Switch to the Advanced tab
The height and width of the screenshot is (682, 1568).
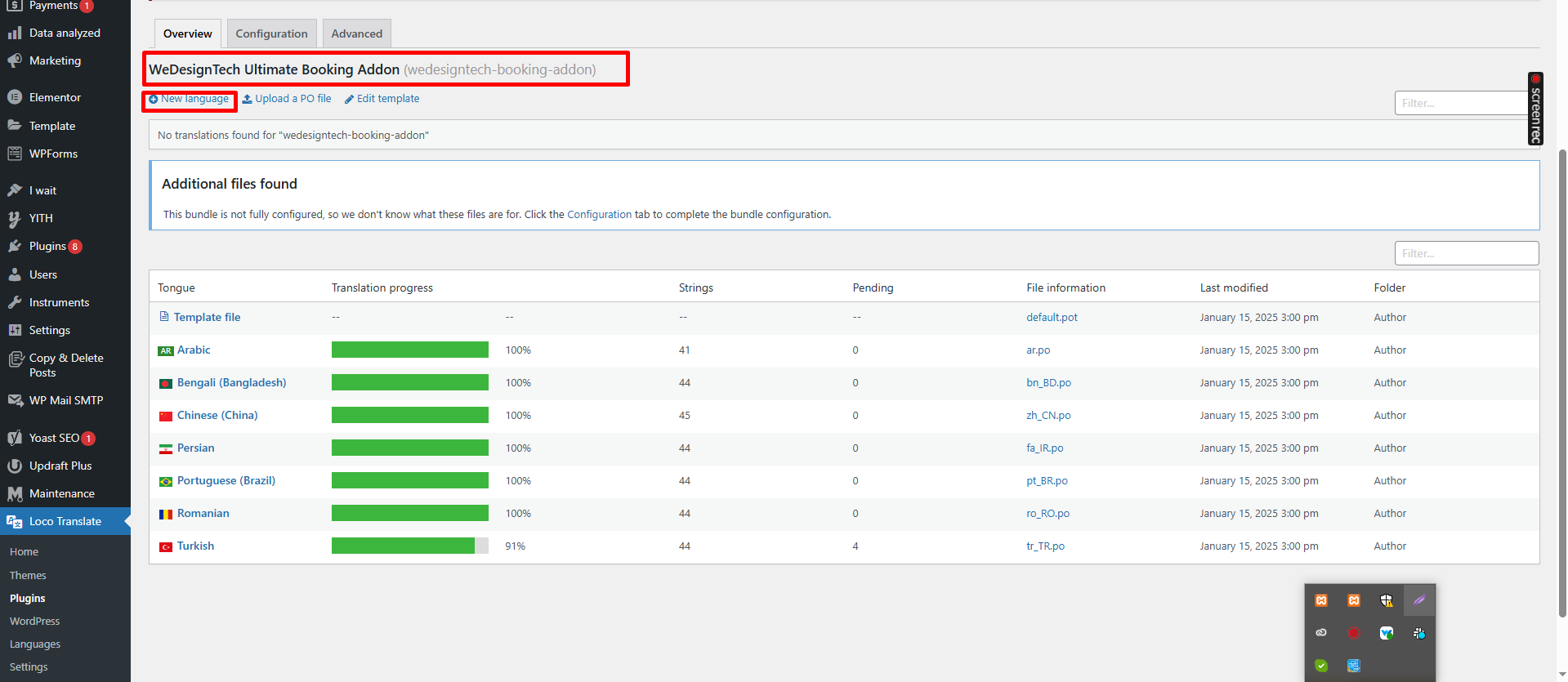point(357,33)
